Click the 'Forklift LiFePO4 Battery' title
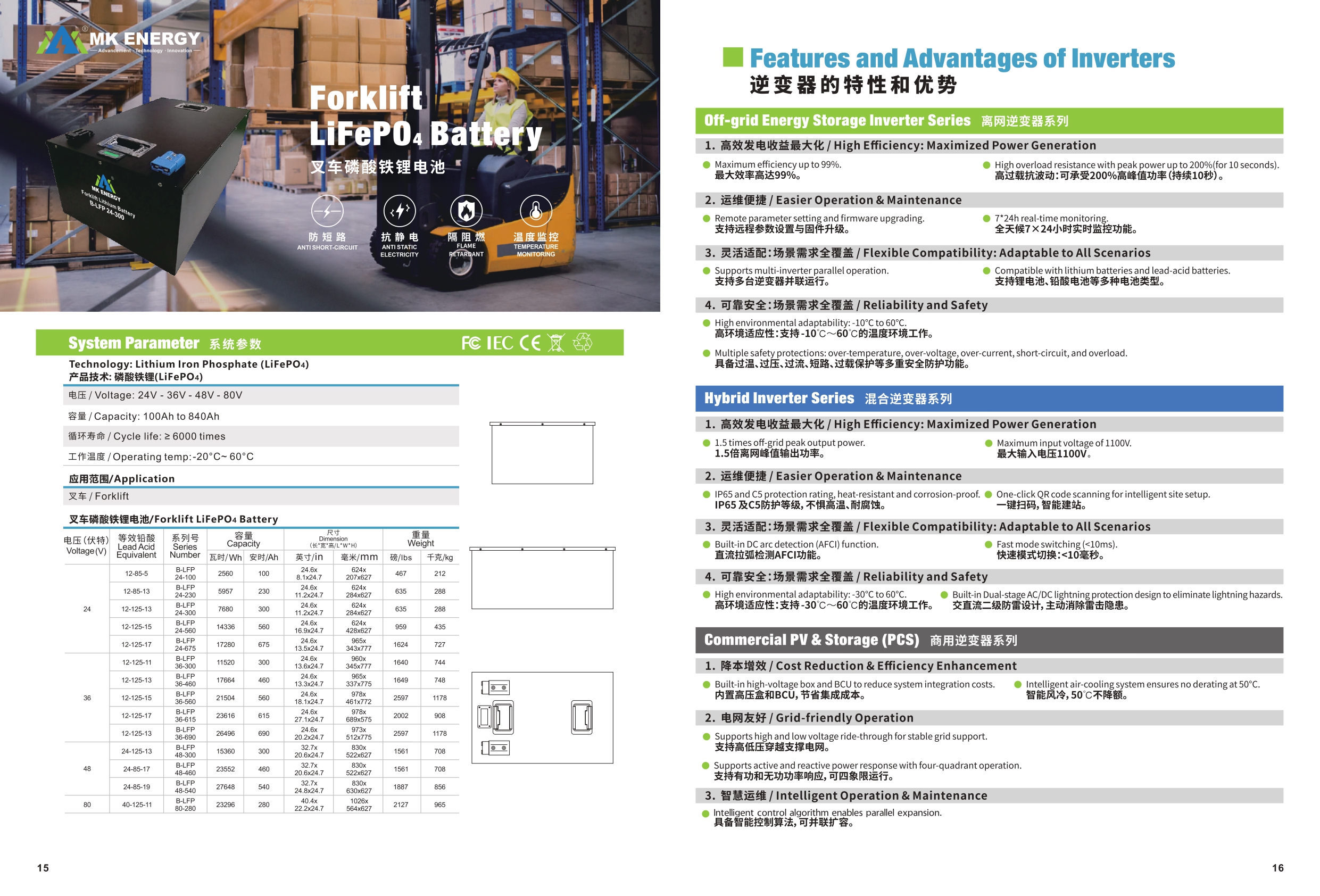 426,117
